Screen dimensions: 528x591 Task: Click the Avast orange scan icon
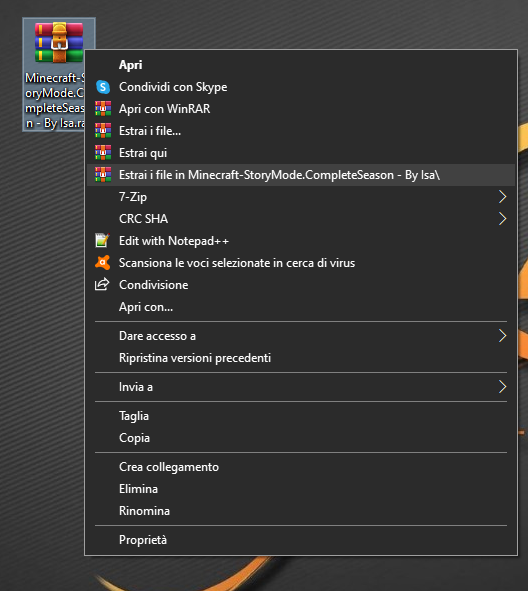click(103, 263)
